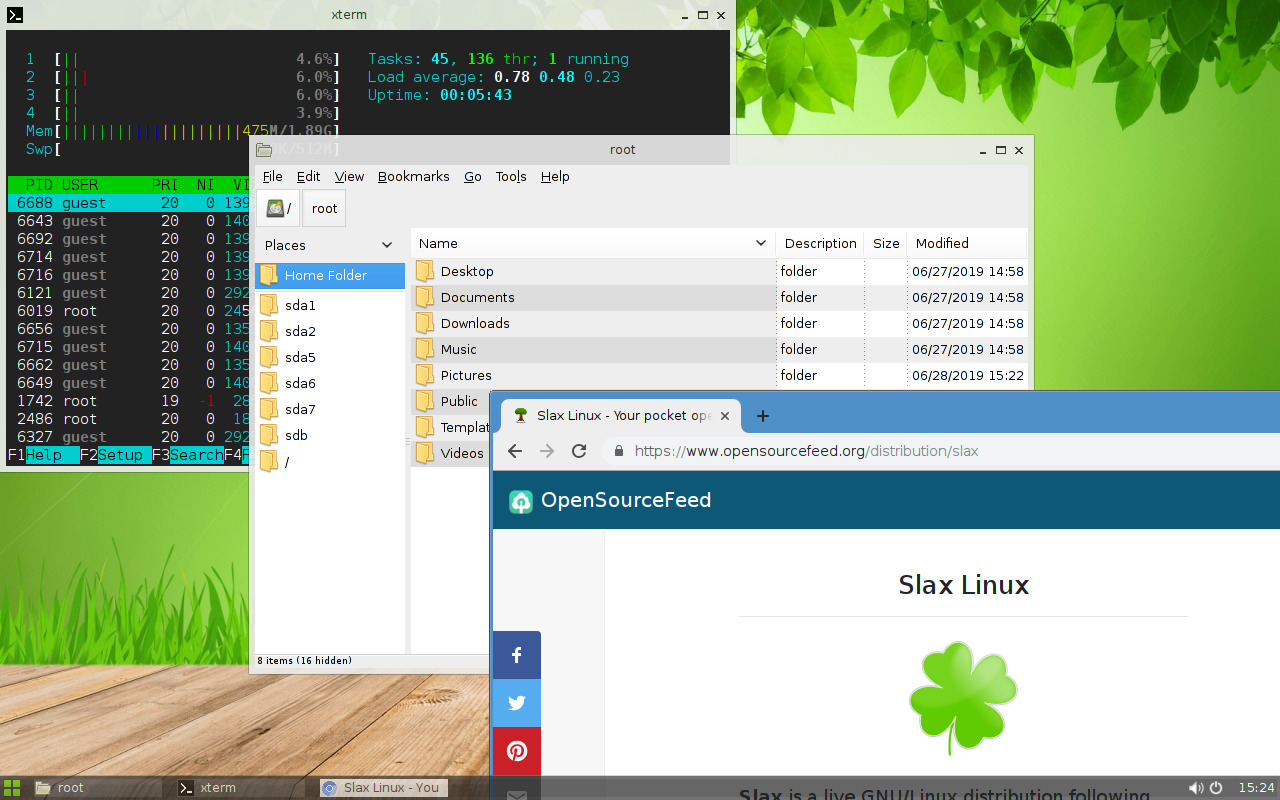Close the Slax Linux browser tab

(725, 416)
